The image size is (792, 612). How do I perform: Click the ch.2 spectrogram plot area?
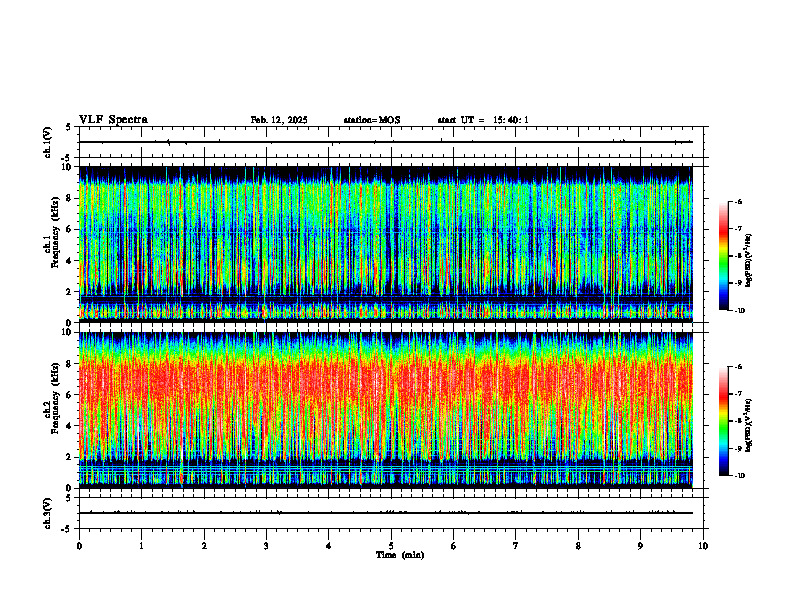[x=386, y=410]
